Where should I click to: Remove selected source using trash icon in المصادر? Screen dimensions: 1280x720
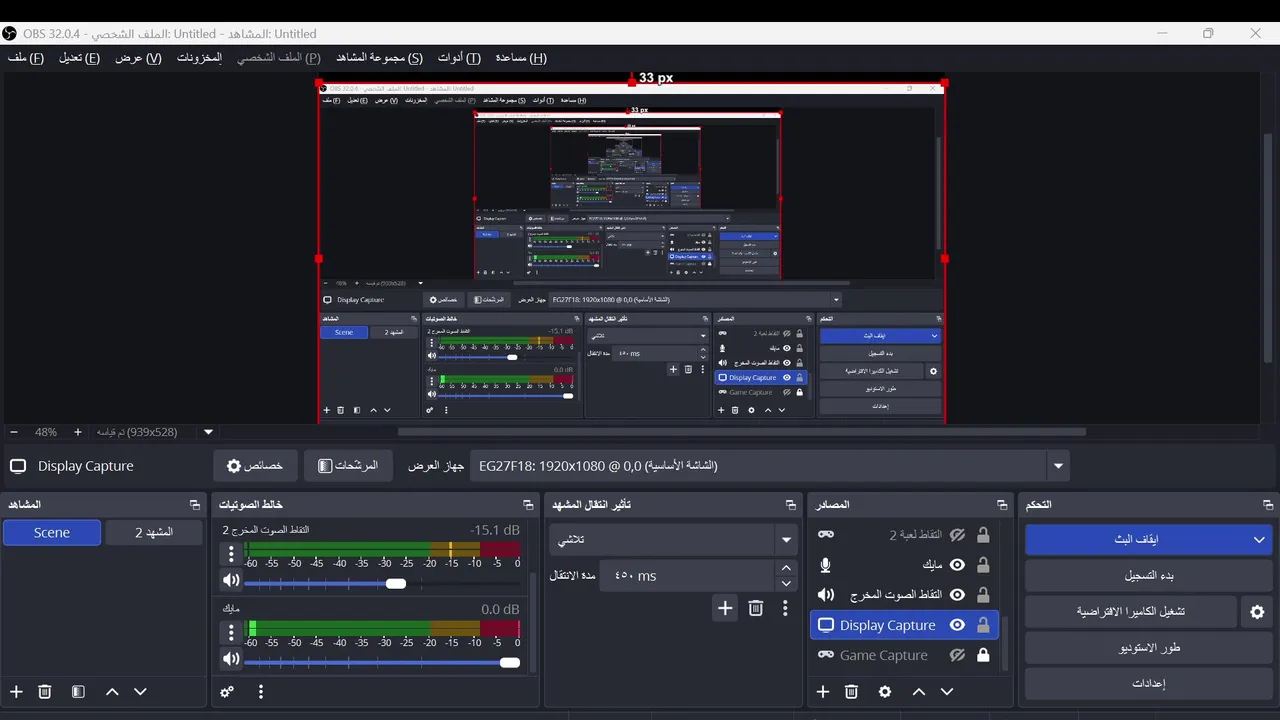(852, 692)
